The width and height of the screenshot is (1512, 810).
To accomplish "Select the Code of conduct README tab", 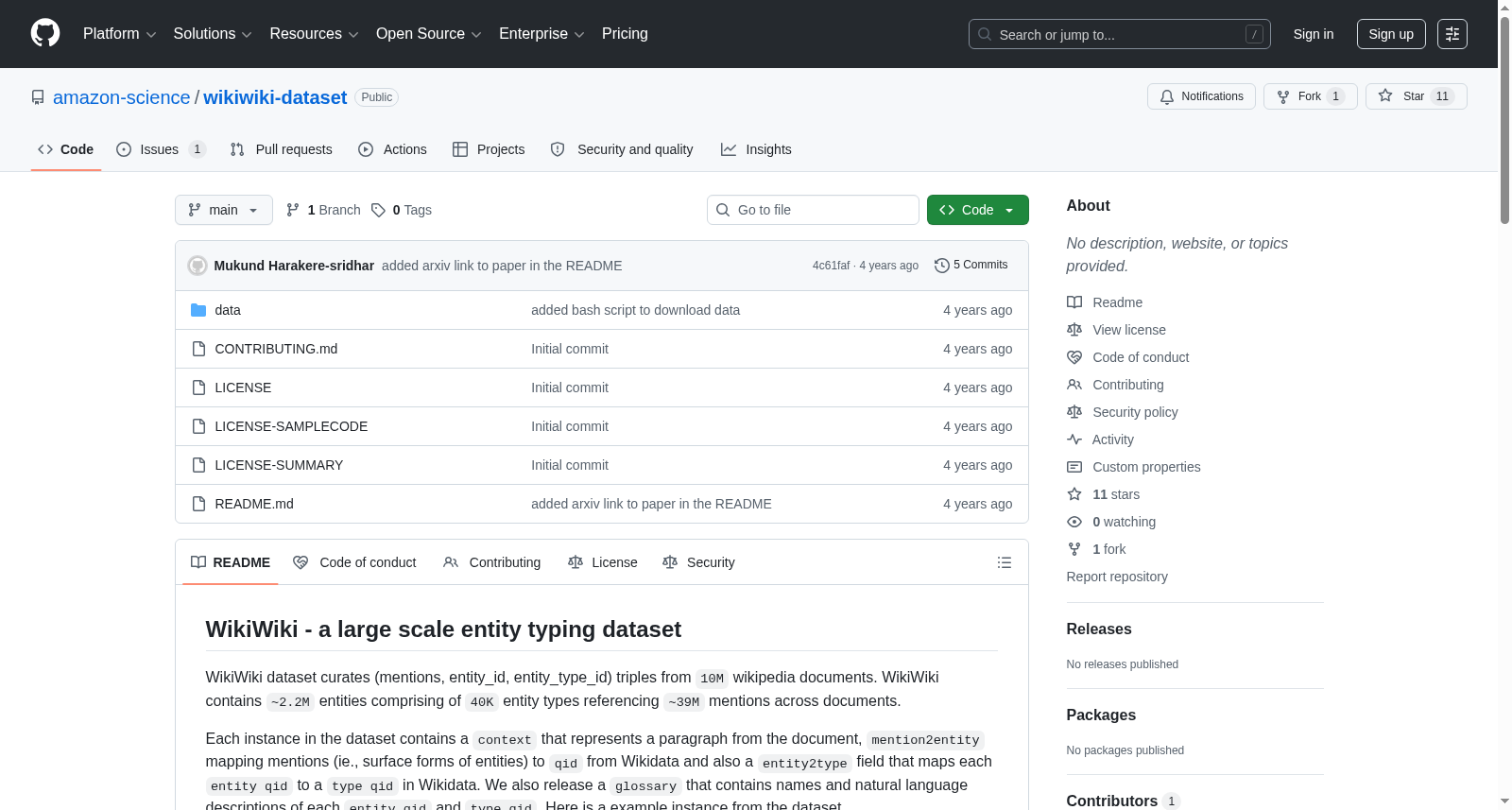I will [x=355, y=562].
